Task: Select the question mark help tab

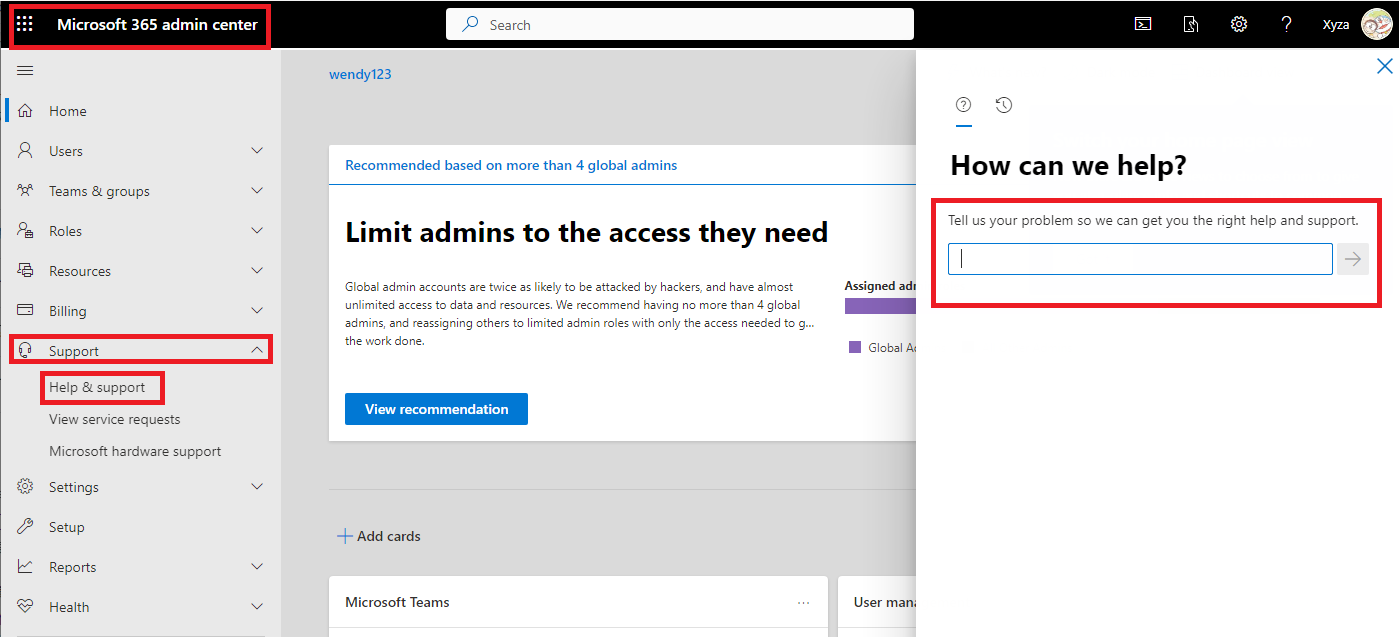Action: click(963, 104)
